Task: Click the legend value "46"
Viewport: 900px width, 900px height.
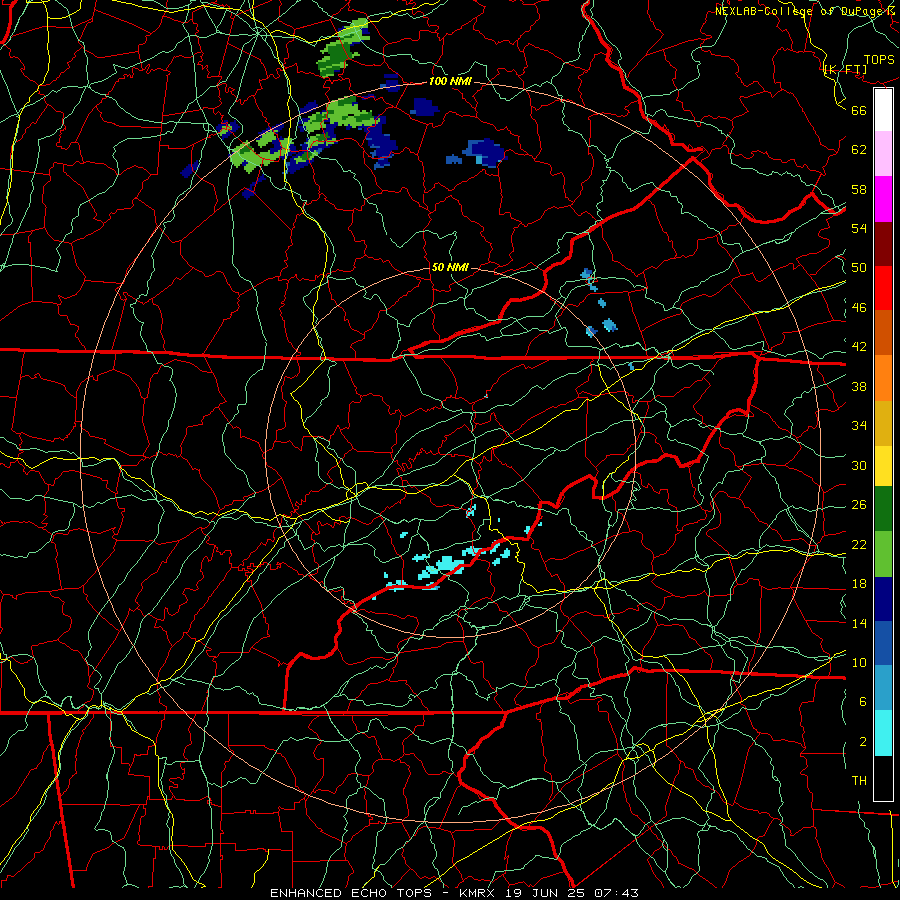Action: point(859,308)
